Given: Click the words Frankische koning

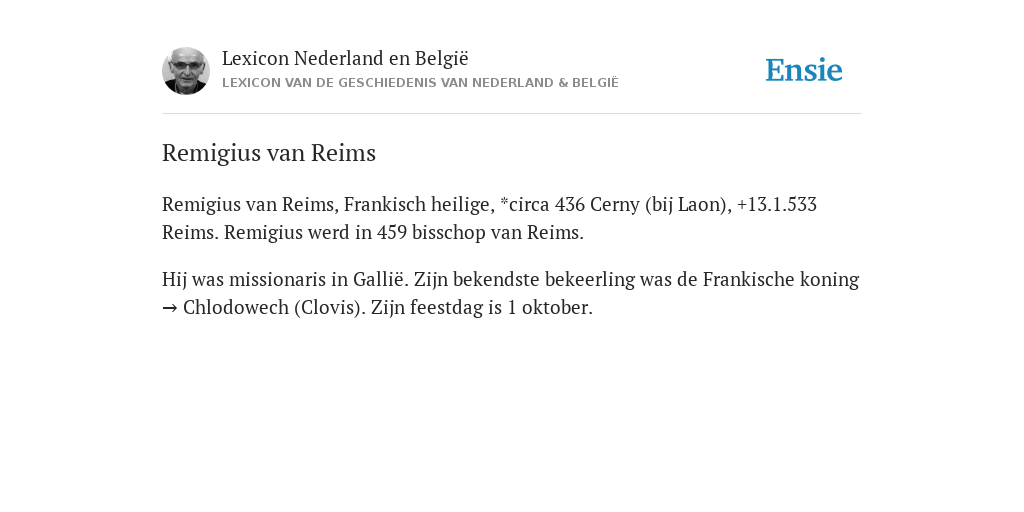Looking at the screenshot, I should (780, 280).
